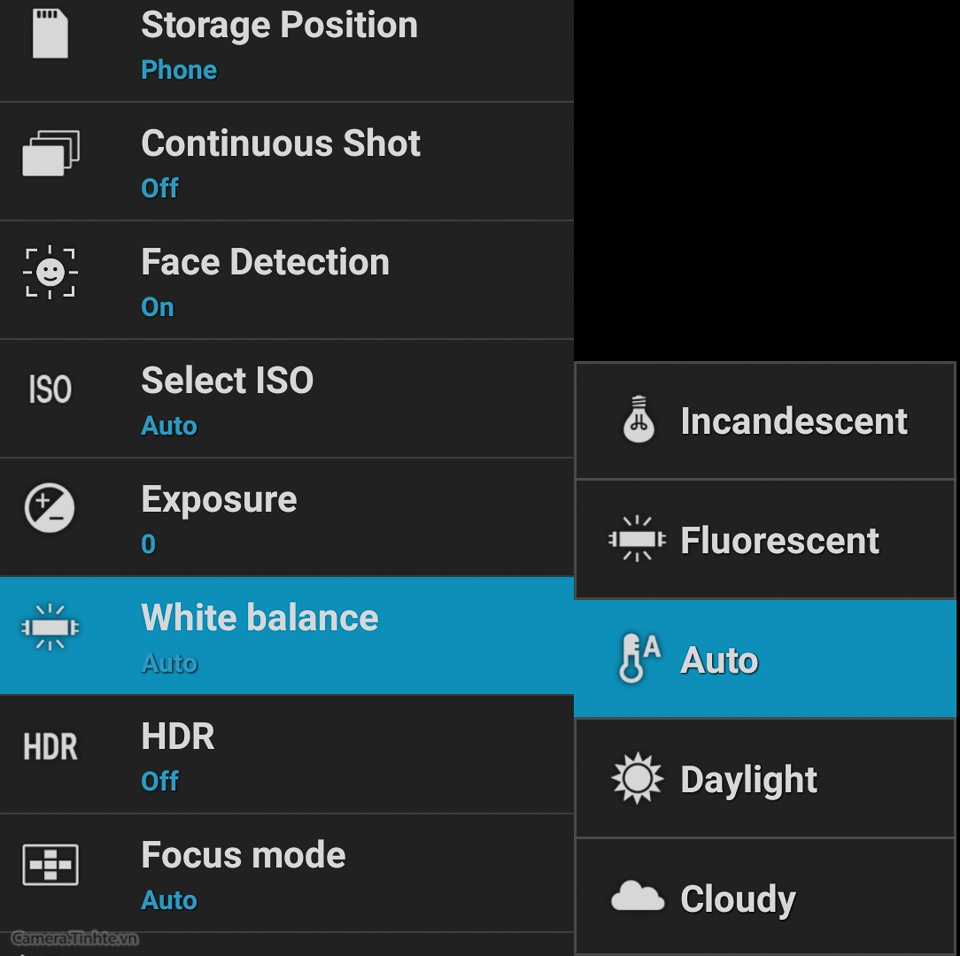Open the Exposure value adjustment
The width and height of the screenshot is (960, 956).
[287, 518]
